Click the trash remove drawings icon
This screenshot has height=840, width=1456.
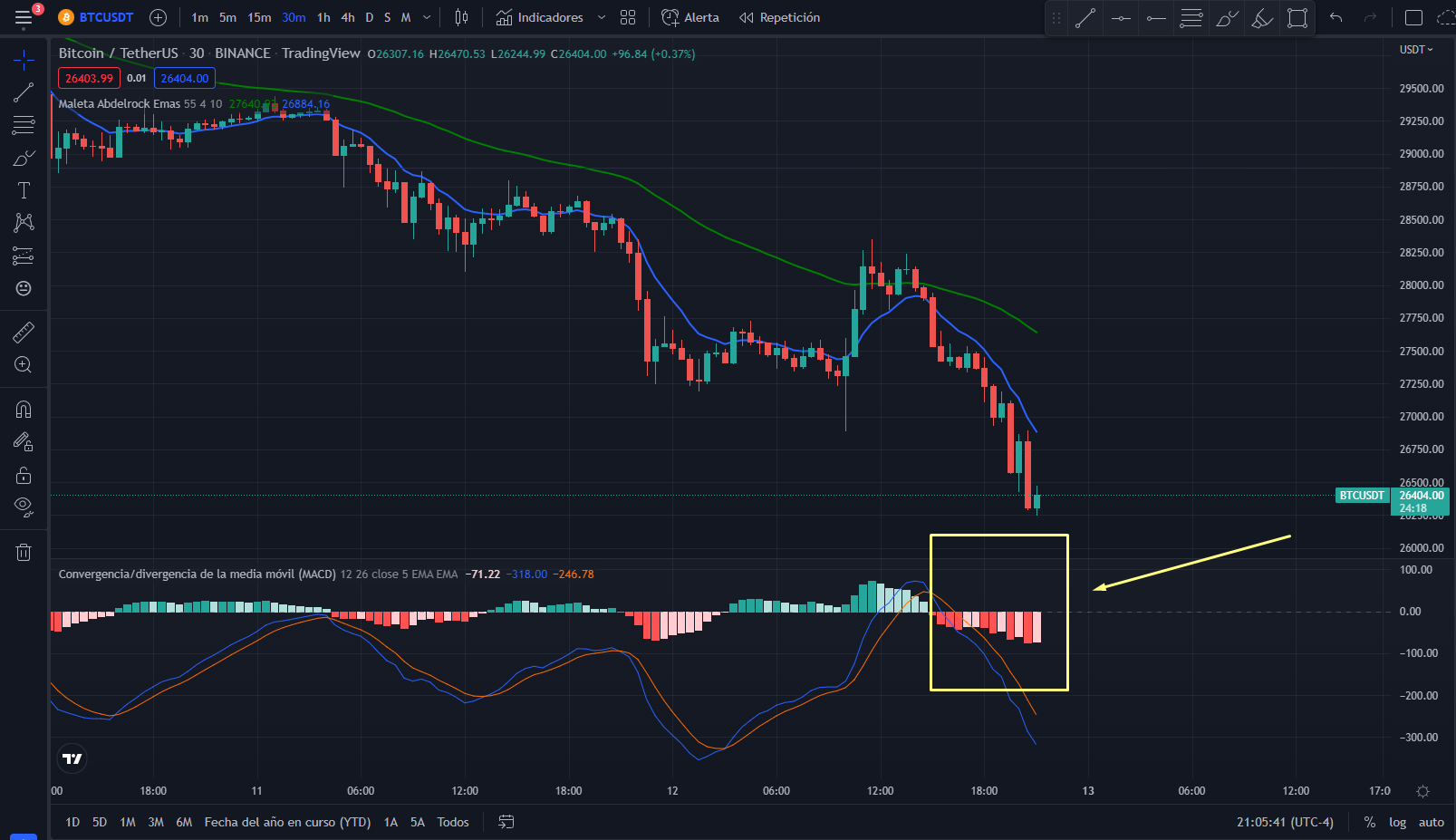point(24,552)
